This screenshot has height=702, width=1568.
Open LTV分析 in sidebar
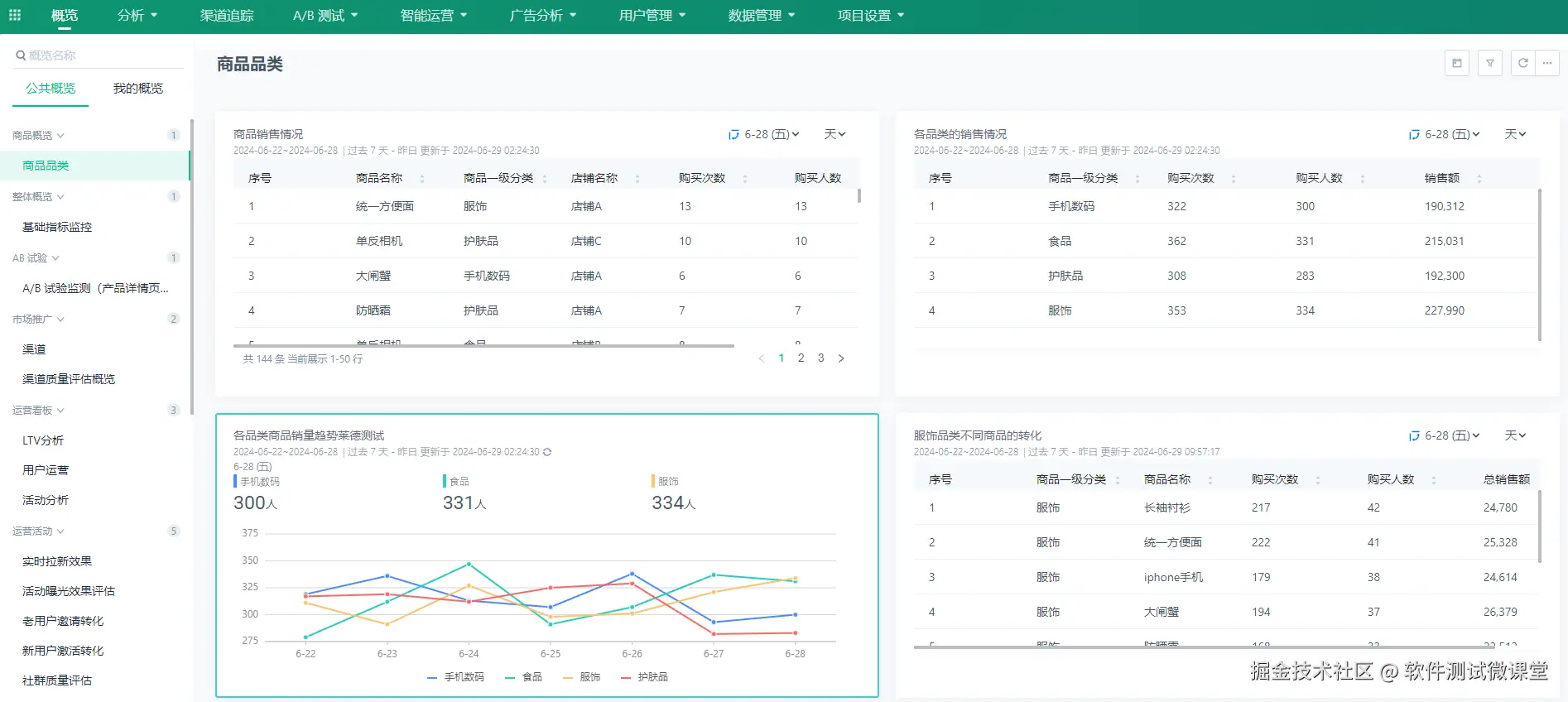pyautogui.click(x=43, y=440)
